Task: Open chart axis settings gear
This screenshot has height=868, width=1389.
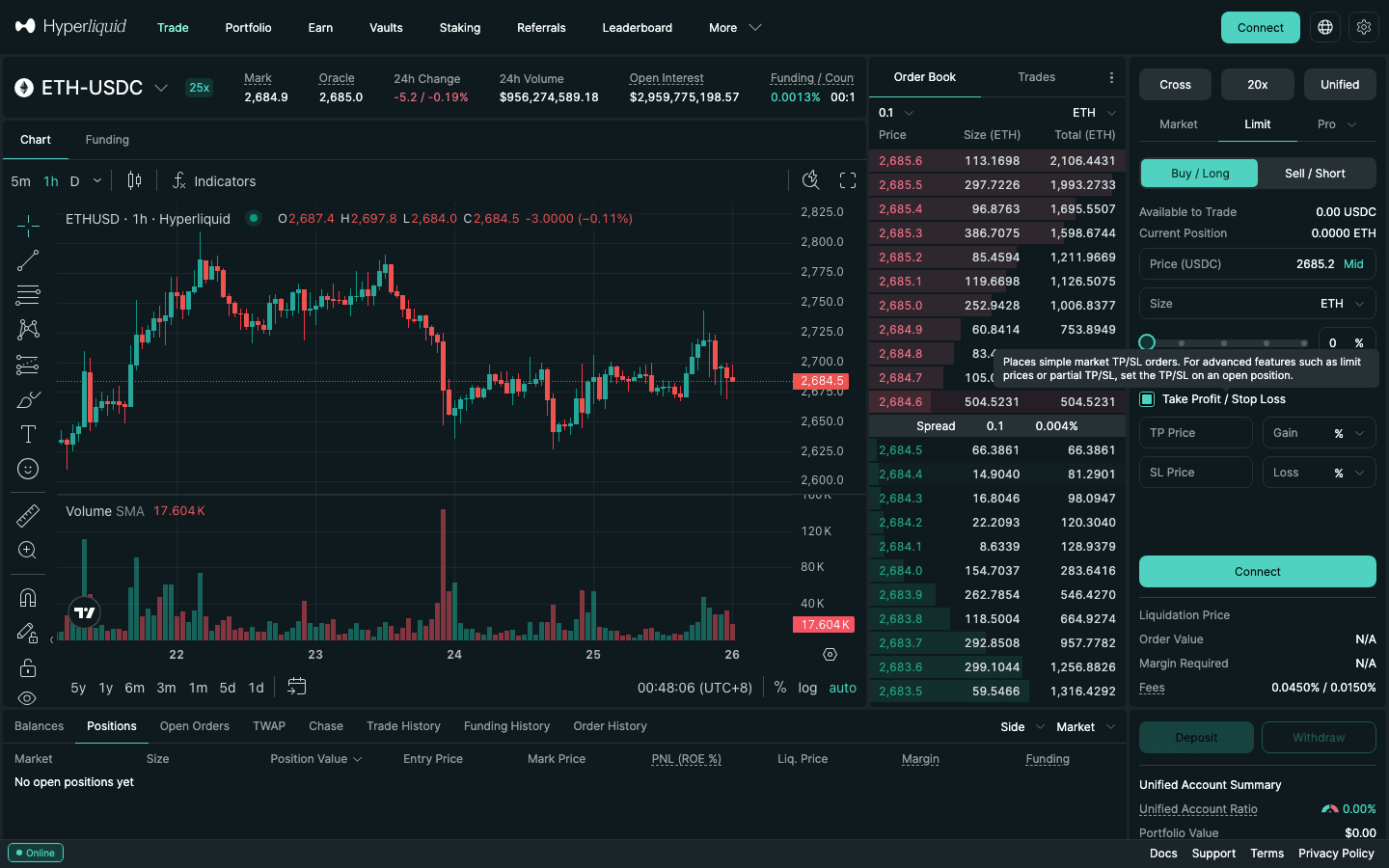Action: point(830,655)
